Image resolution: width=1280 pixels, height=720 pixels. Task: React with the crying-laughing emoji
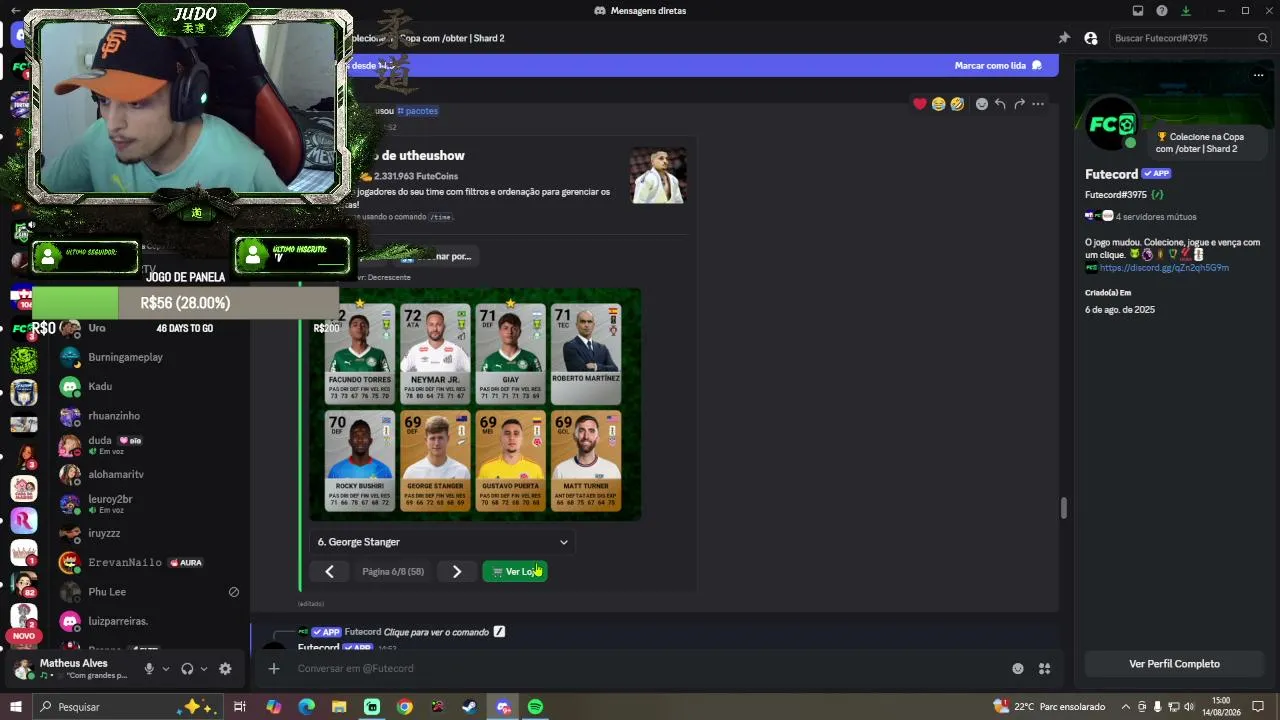click(939, 104)
